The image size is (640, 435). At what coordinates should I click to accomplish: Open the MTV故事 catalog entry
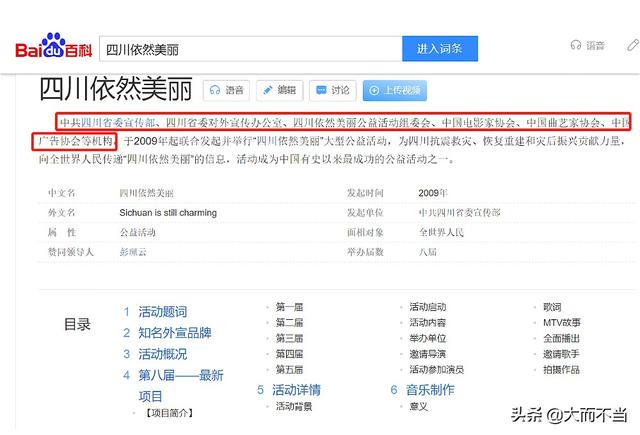pyautogui.click(x=562, y=322)
